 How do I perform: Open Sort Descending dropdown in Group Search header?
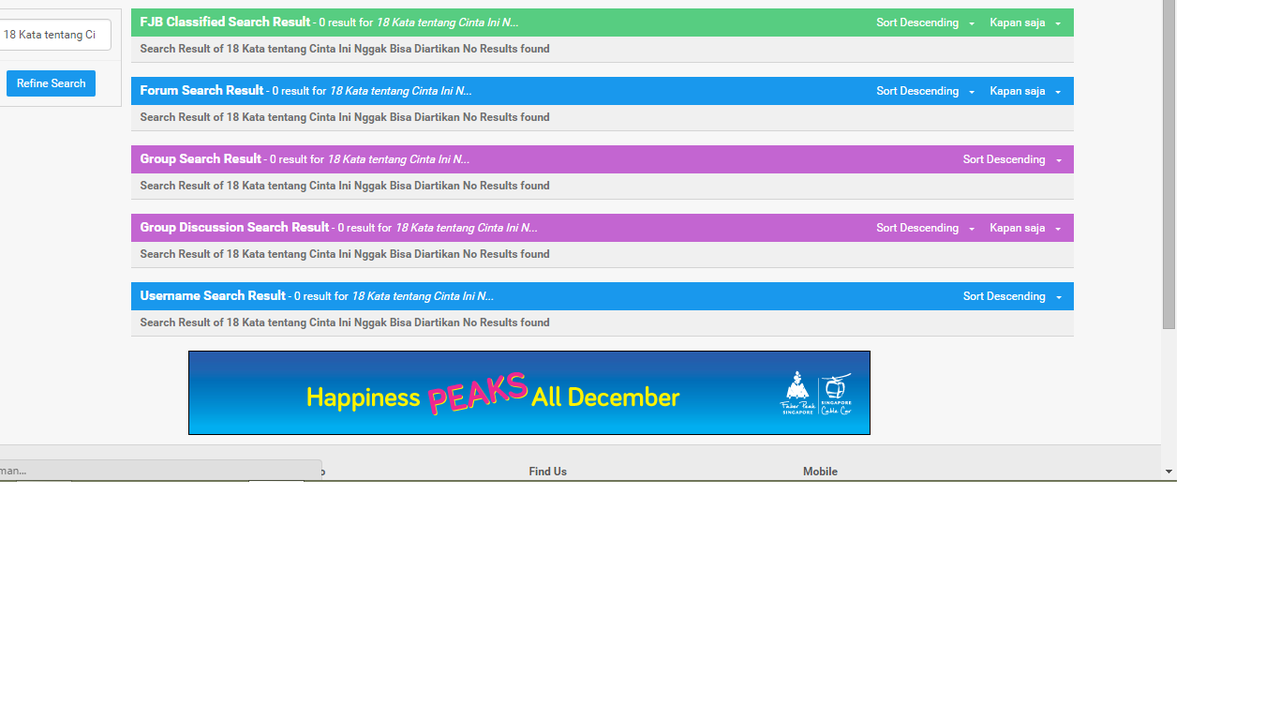coord(1012,159)
